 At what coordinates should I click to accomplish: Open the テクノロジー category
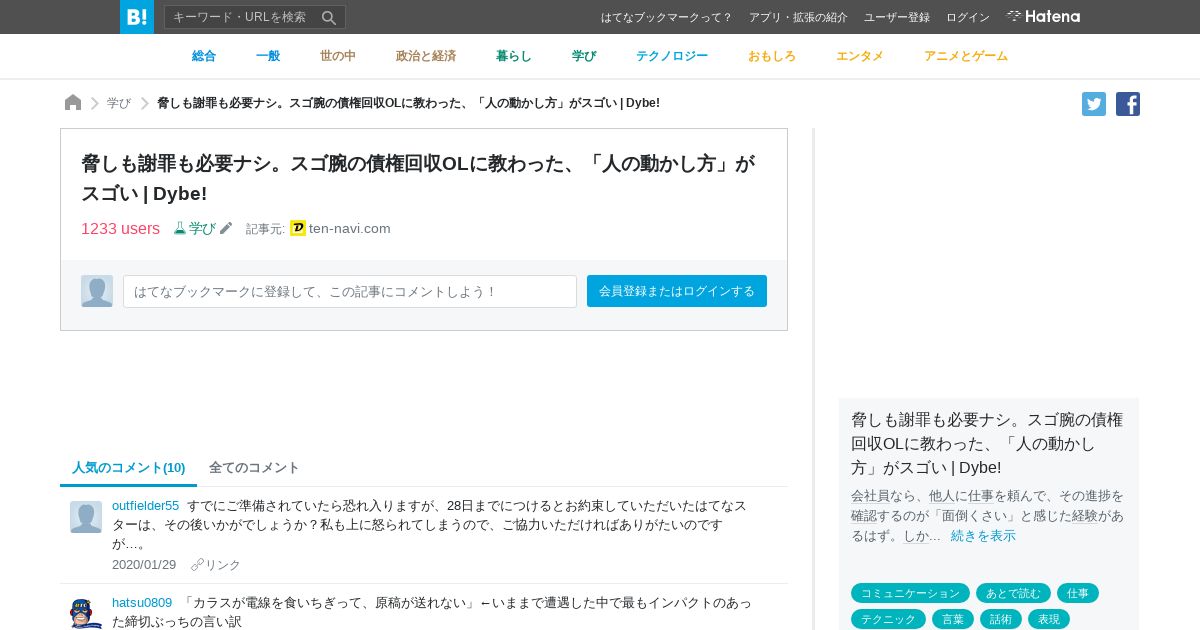(x=672, y=56)
